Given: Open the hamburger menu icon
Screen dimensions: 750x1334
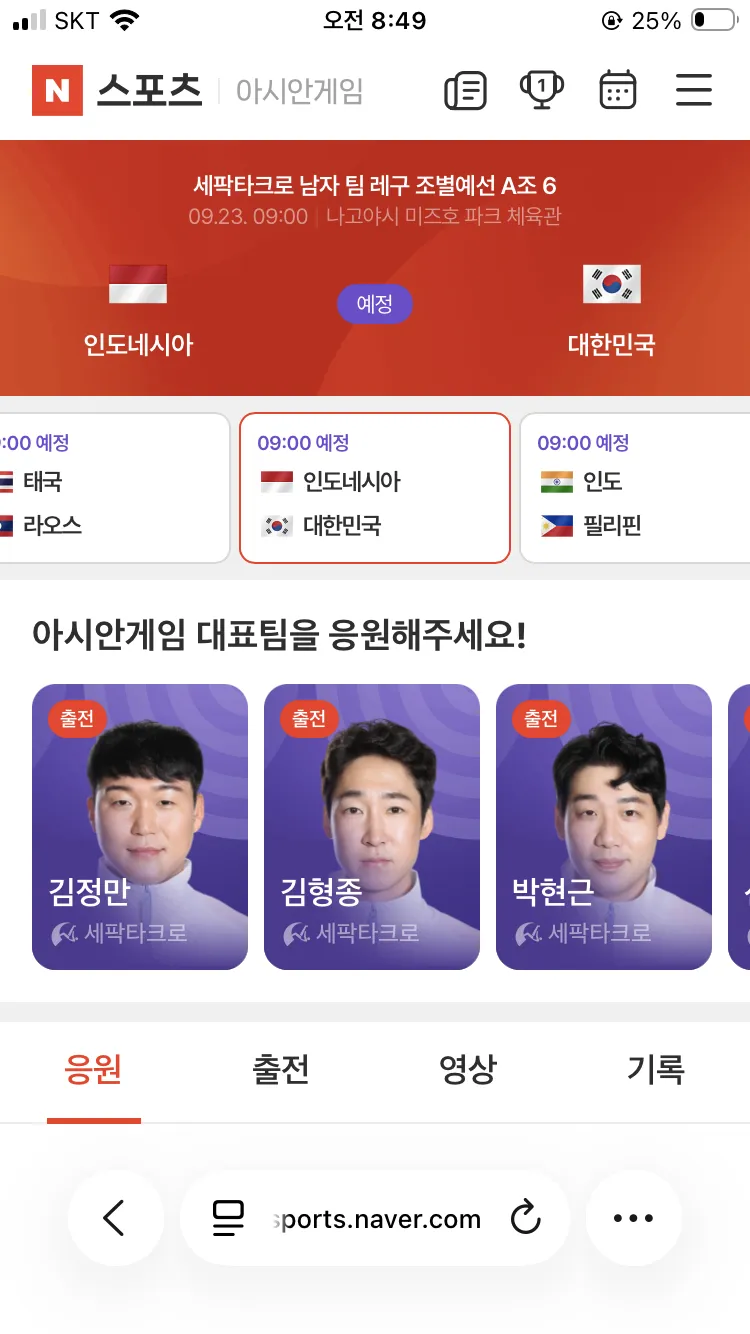Looking at the screenshot, I should click(693, 90).
